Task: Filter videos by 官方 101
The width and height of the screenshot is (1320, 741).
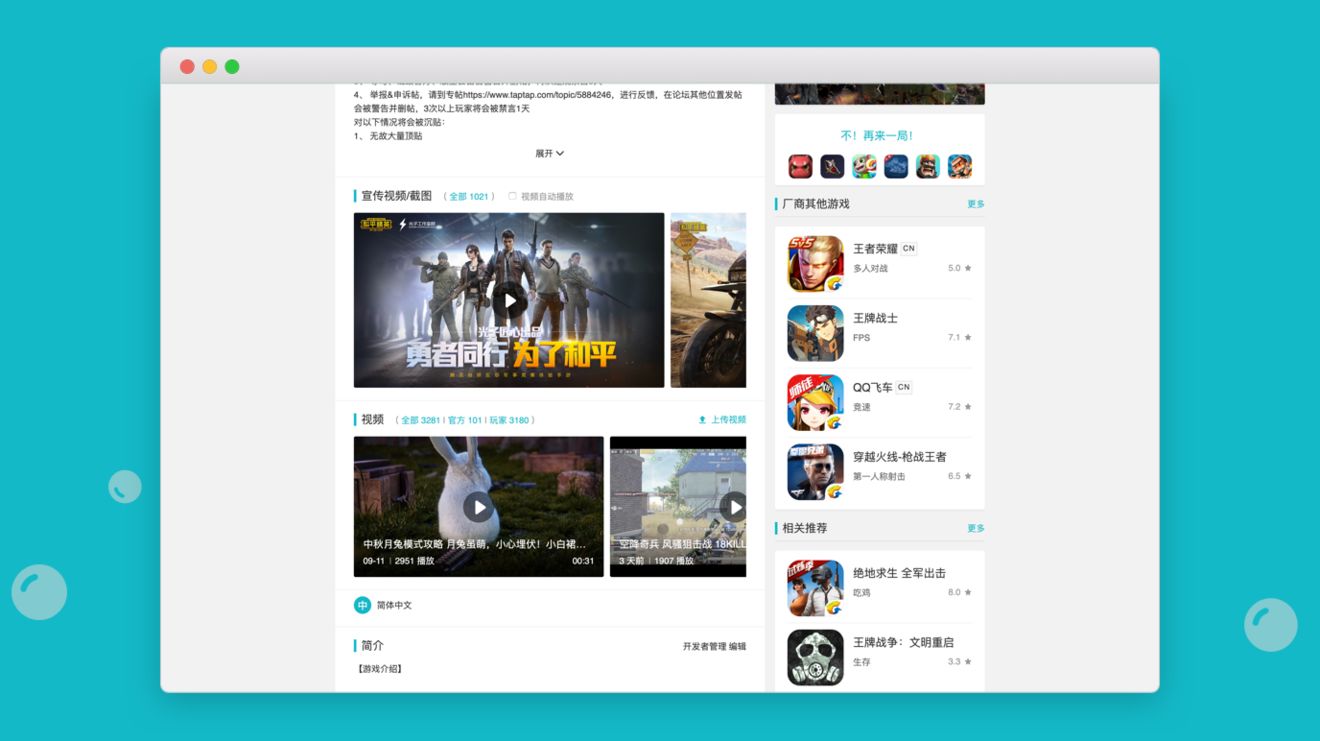Action: 465,420
